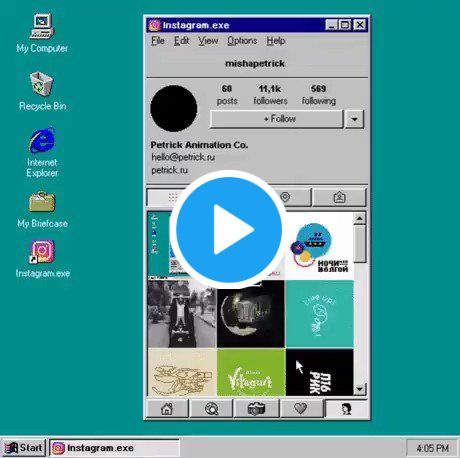Open the black Cyrillic-lettering post thumbnail
460x458 pixels.
tap(319, 372)
